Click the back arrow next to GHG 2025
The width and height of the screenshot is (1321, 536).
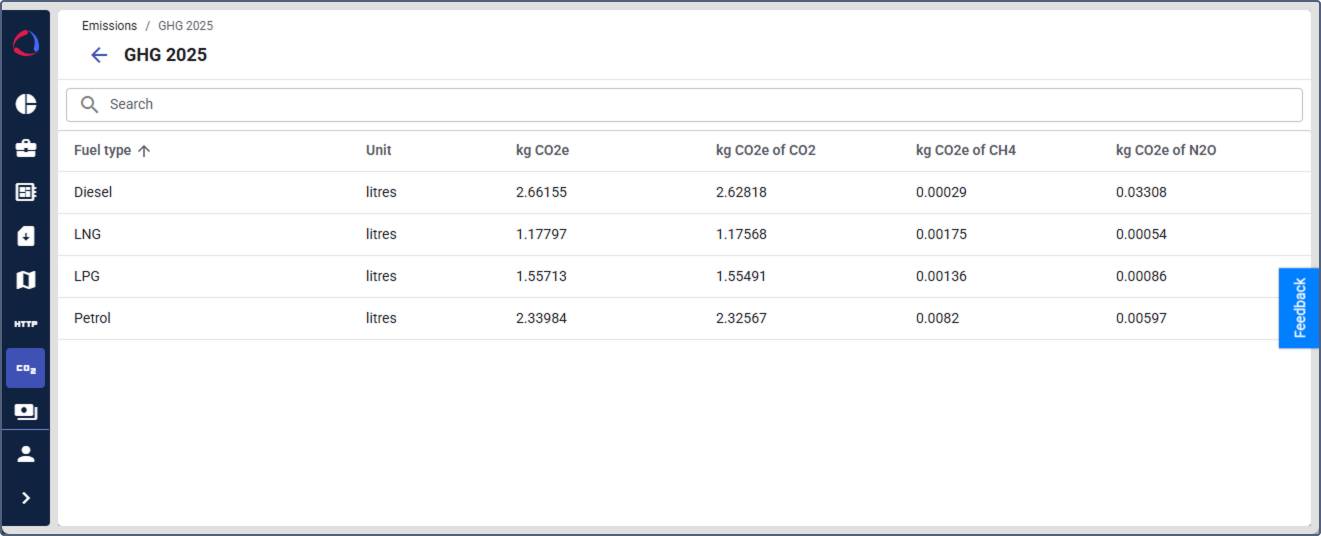tap(98, 55)
